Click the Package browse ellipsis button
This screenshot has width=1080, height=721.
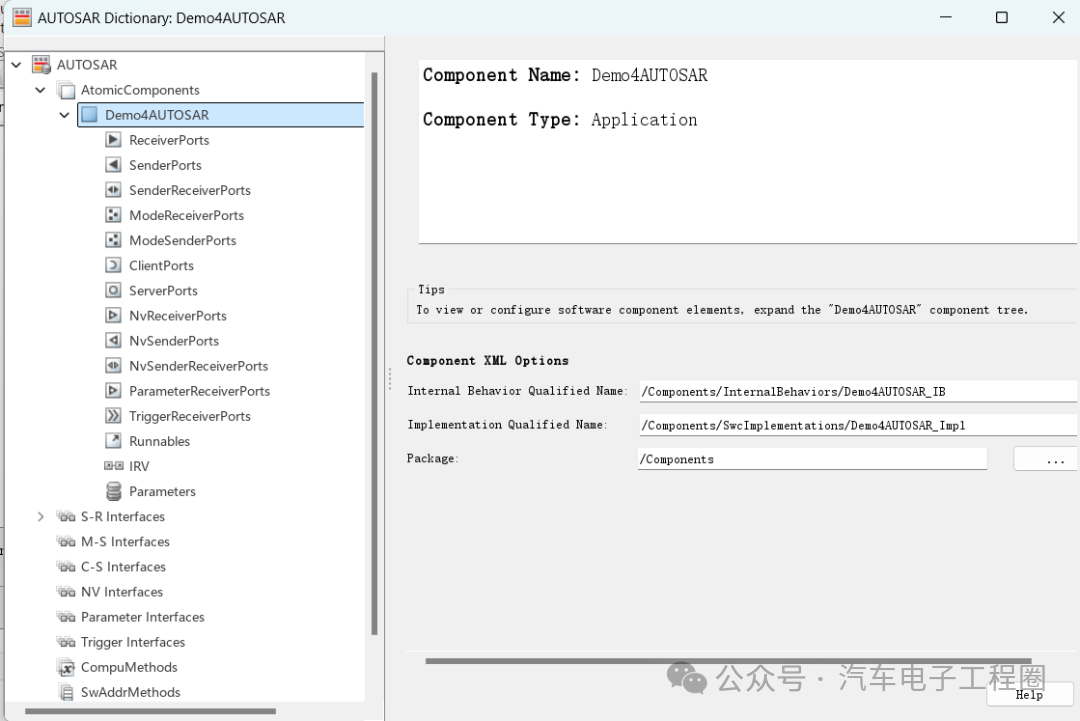pyautogui.click(x=1046, y=459)
